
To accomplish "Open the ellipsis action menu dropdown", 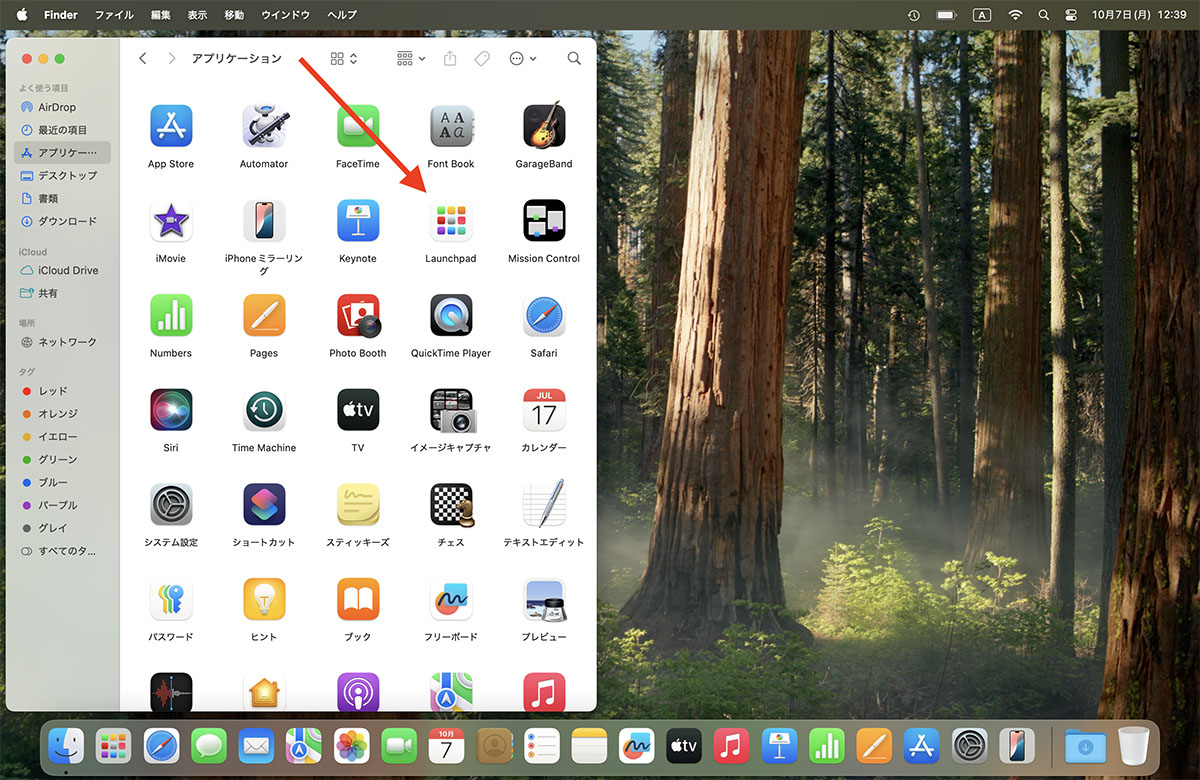I will (x=523, y=59).
